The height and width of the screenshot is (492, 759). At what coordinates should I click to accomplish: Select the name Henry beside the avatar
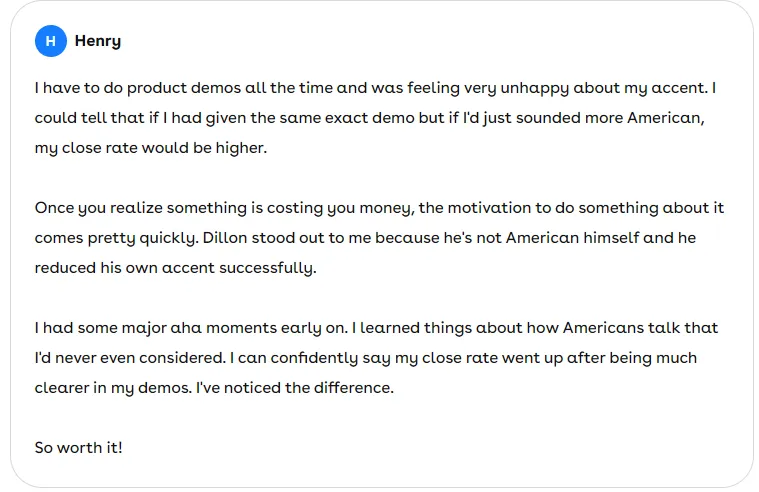coord(98,42)
